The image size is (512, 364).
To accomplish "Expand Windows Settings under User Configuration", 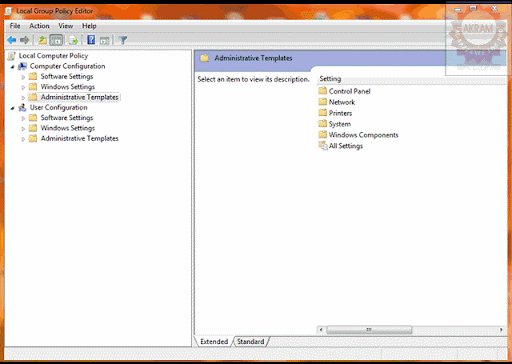I will coord(23,129).
